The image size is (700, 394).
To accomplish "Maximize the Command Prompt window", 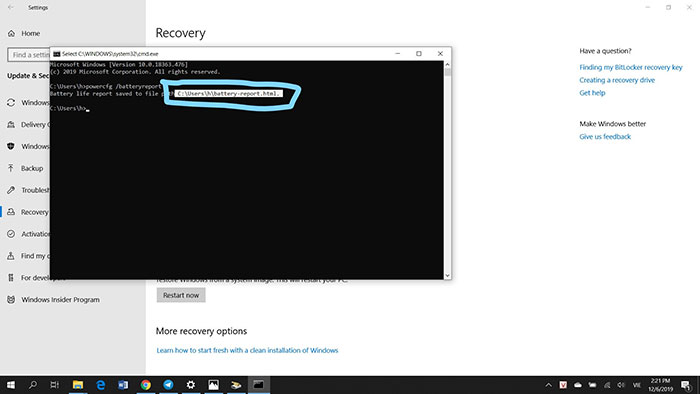I will [x=419, y=54].
